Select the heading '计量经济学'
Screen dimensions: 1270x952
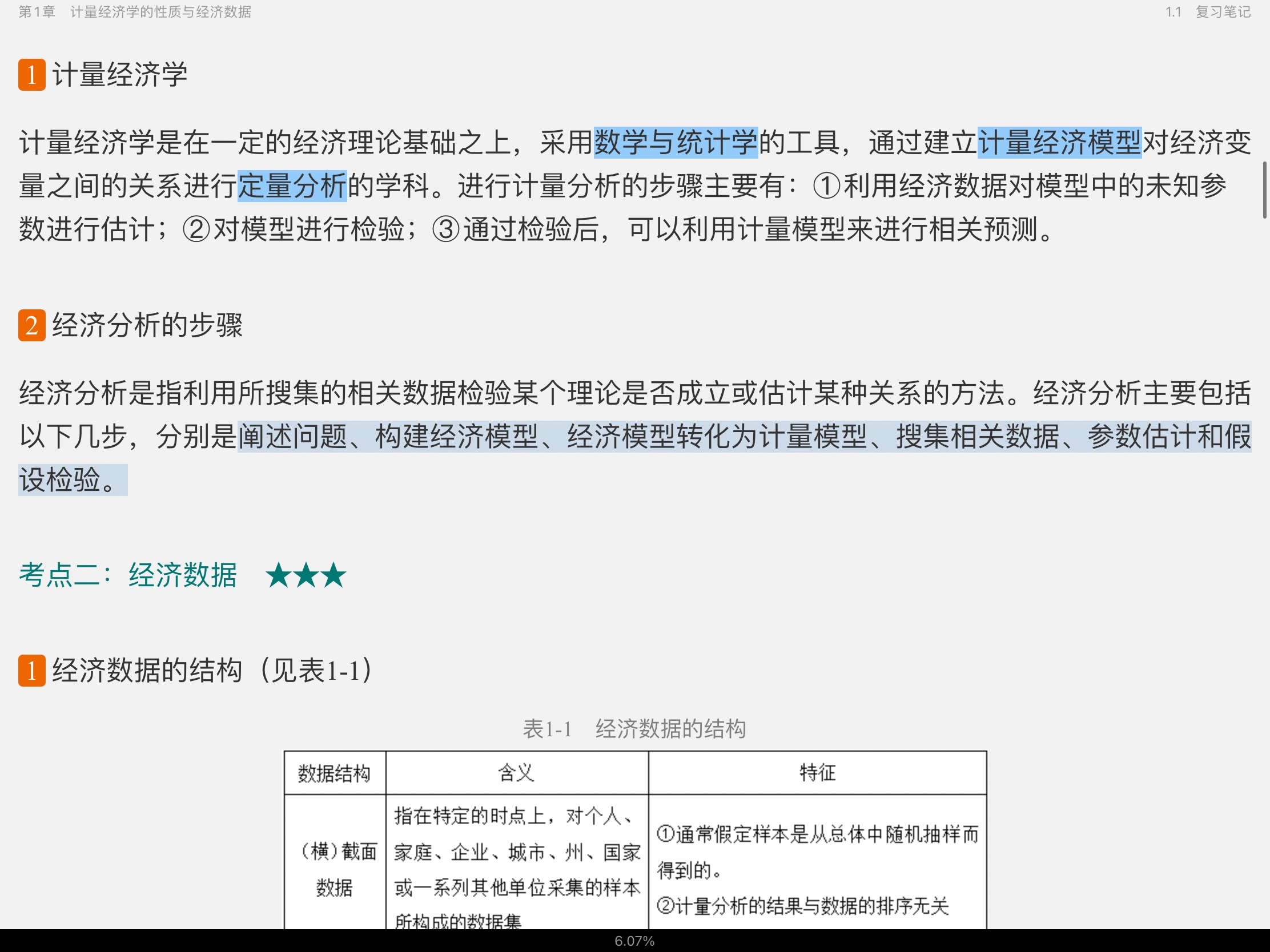coord(120,75)
